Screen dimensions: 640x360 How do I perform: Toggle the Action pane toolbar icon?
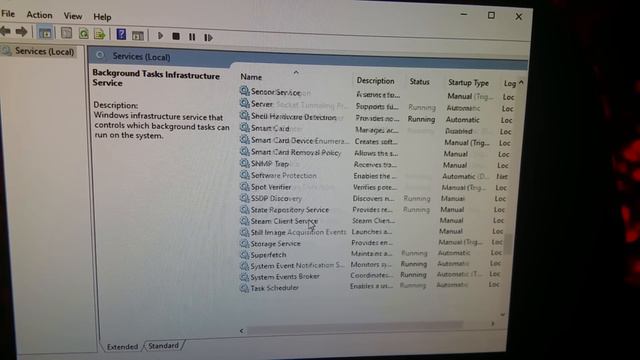[138, 36]
